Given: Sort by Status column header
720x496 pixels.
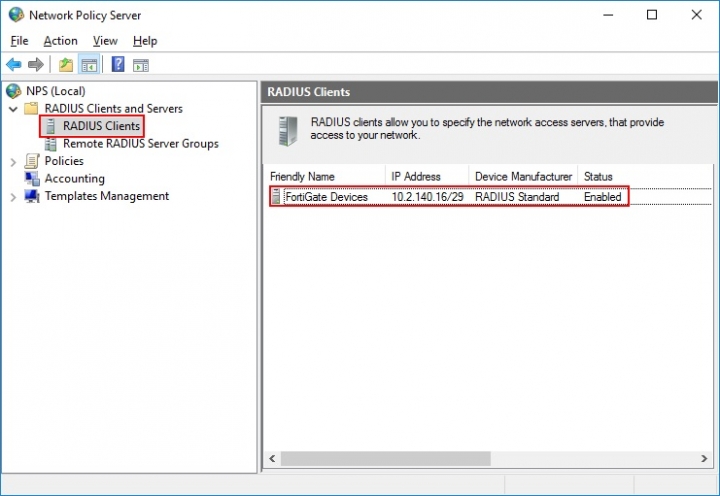Looking at the screenshot, I should coord(598,176).
